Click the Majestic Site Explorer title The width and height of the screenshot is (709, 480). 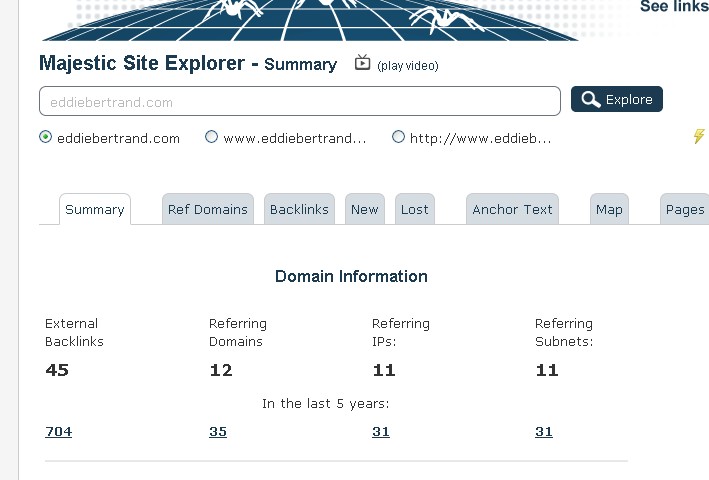tap(142, 63)
